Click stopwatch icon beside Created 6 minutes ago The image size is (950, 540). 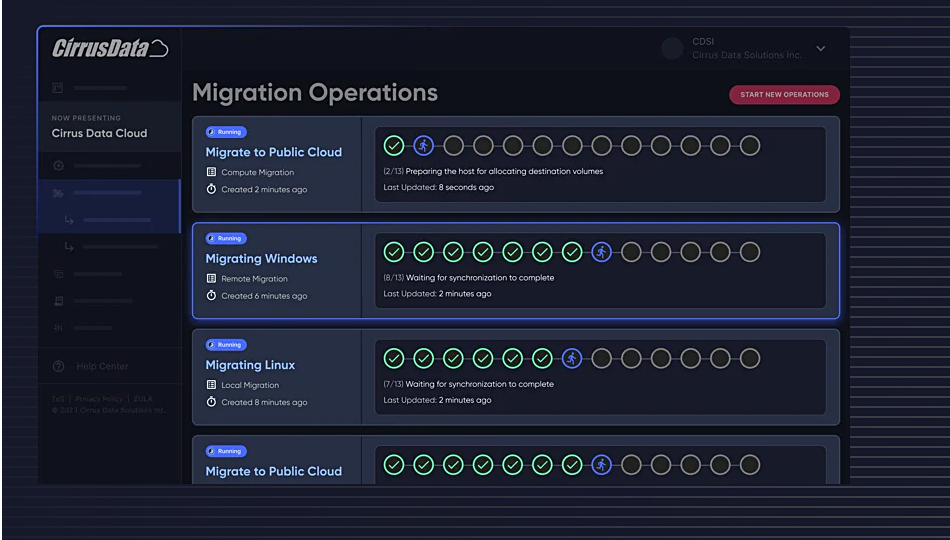click(211, 296)
